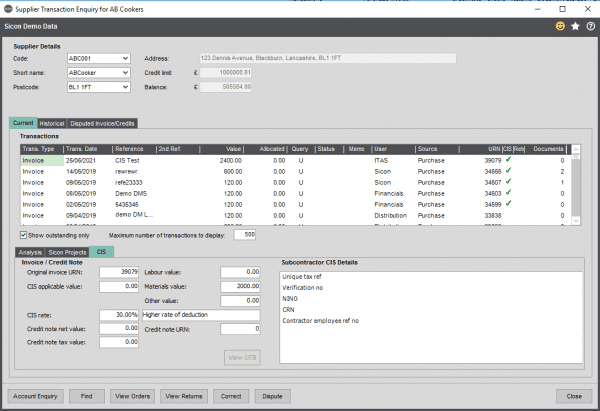
Task: Click CIS green tick for URN 34666
Action: 508,171
